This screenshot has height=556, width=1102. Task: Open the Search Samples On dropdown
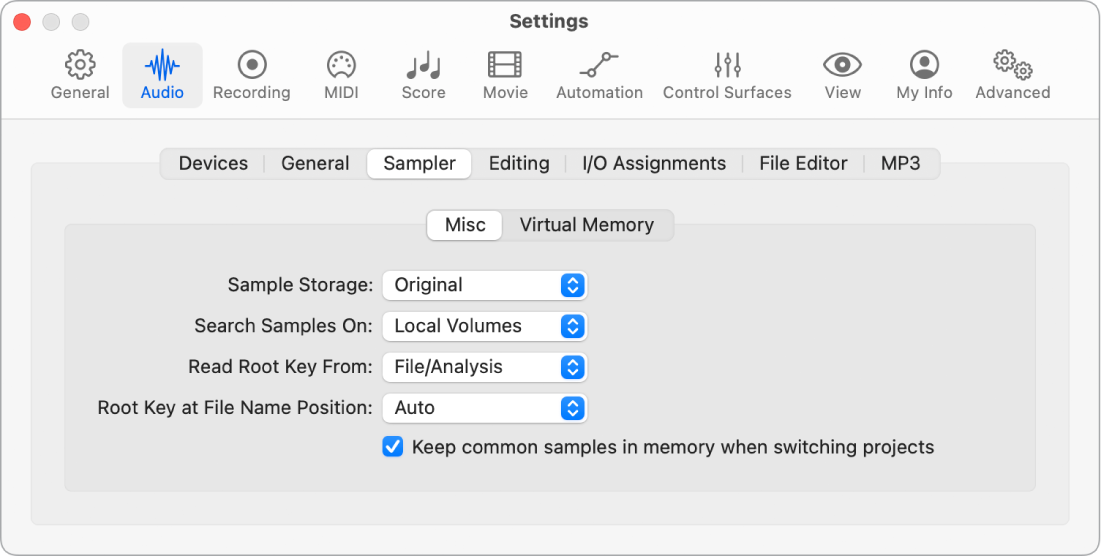click(x=485, y=326)
